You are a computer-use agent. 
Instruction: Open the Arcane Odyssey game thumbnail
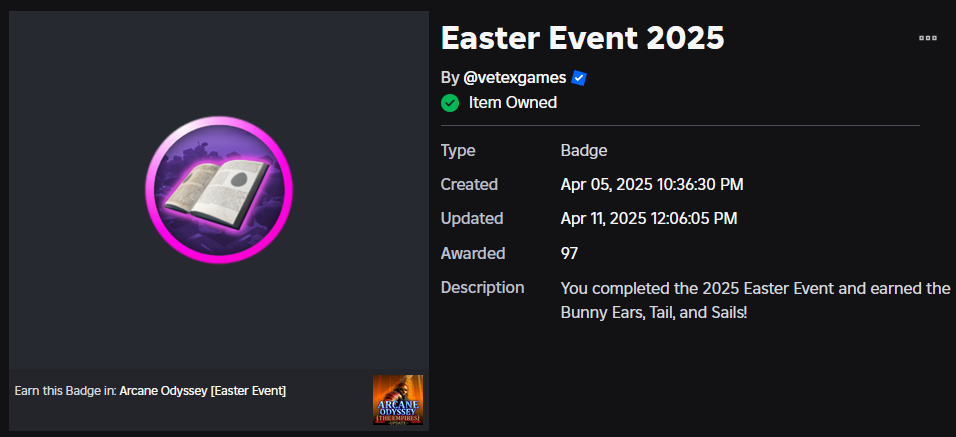click(x=398, y=400)
